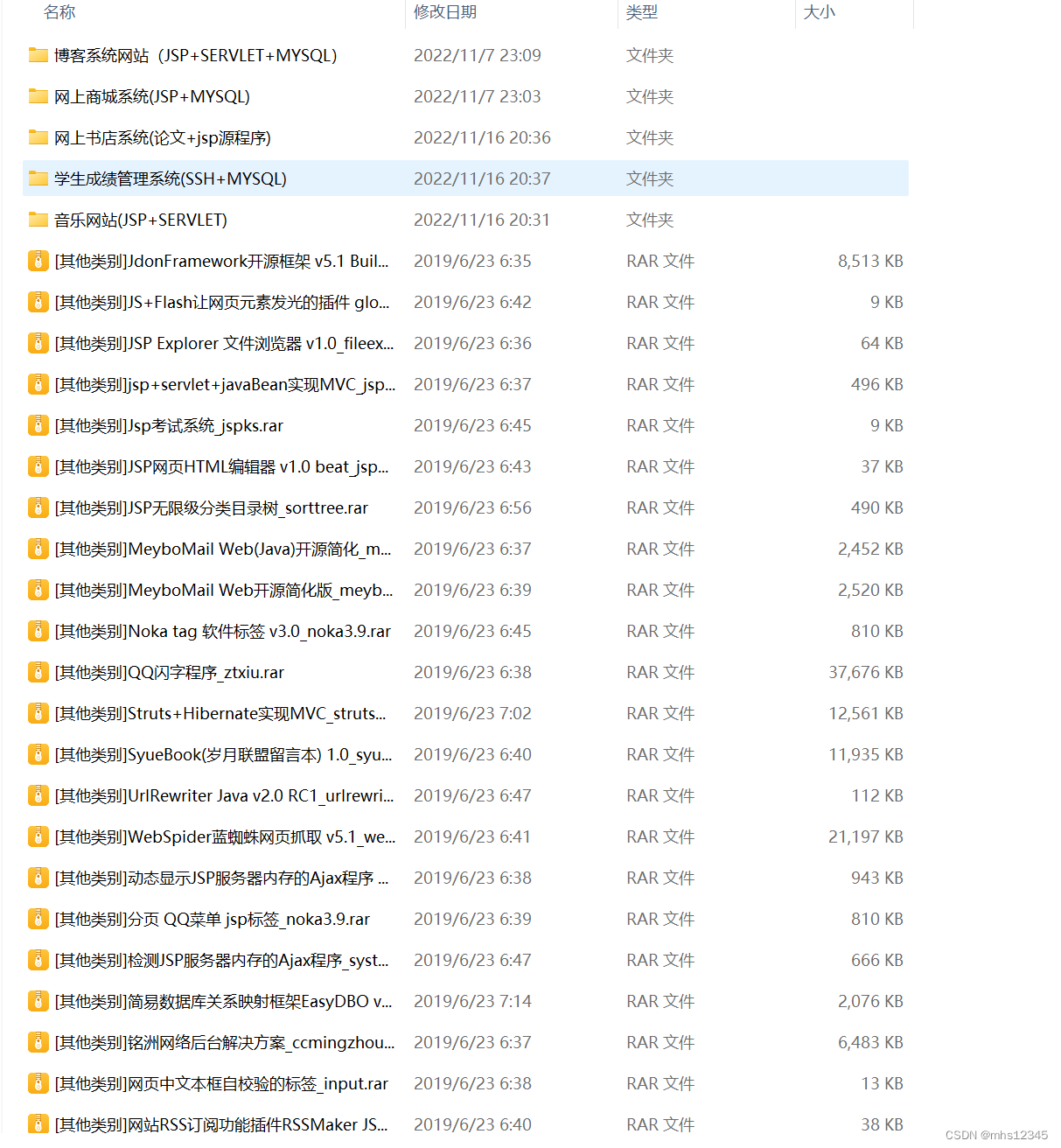Viewport: 1061px width, 1148px height.
Task: Click RAR icon of WebSpider蓝蜘蛛网页抓取 v5.1
Action: 38,836
